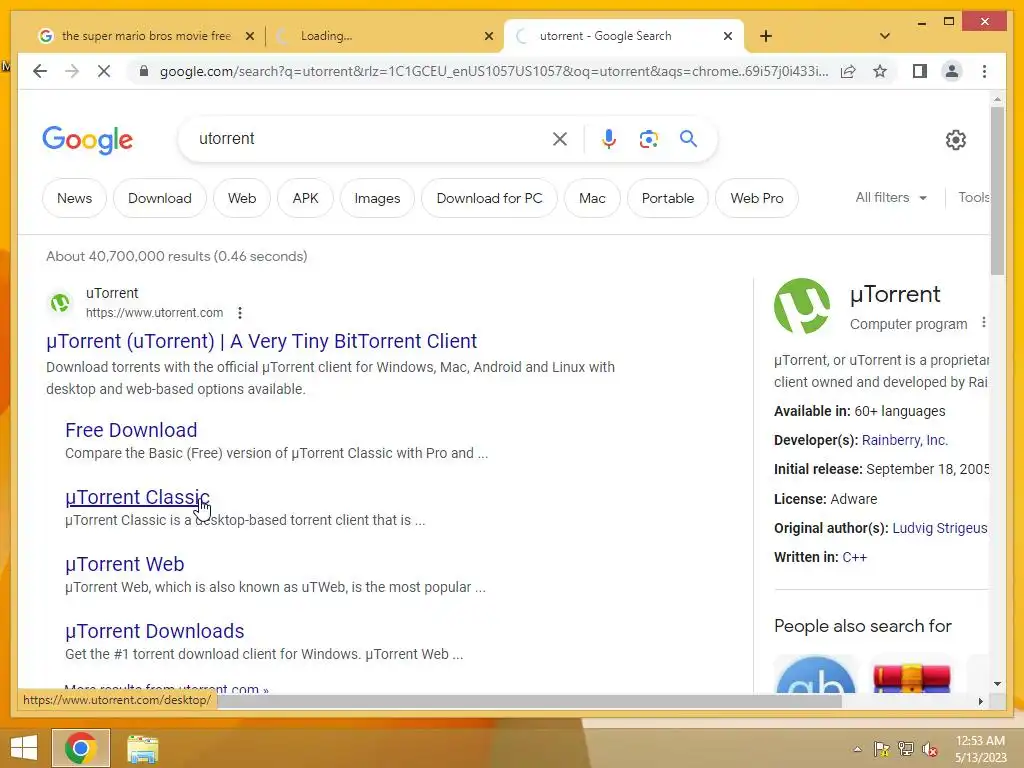This screenshot has height=768, width=1024.
Task: Select the Web filter chip
Action: click(242, 198)
